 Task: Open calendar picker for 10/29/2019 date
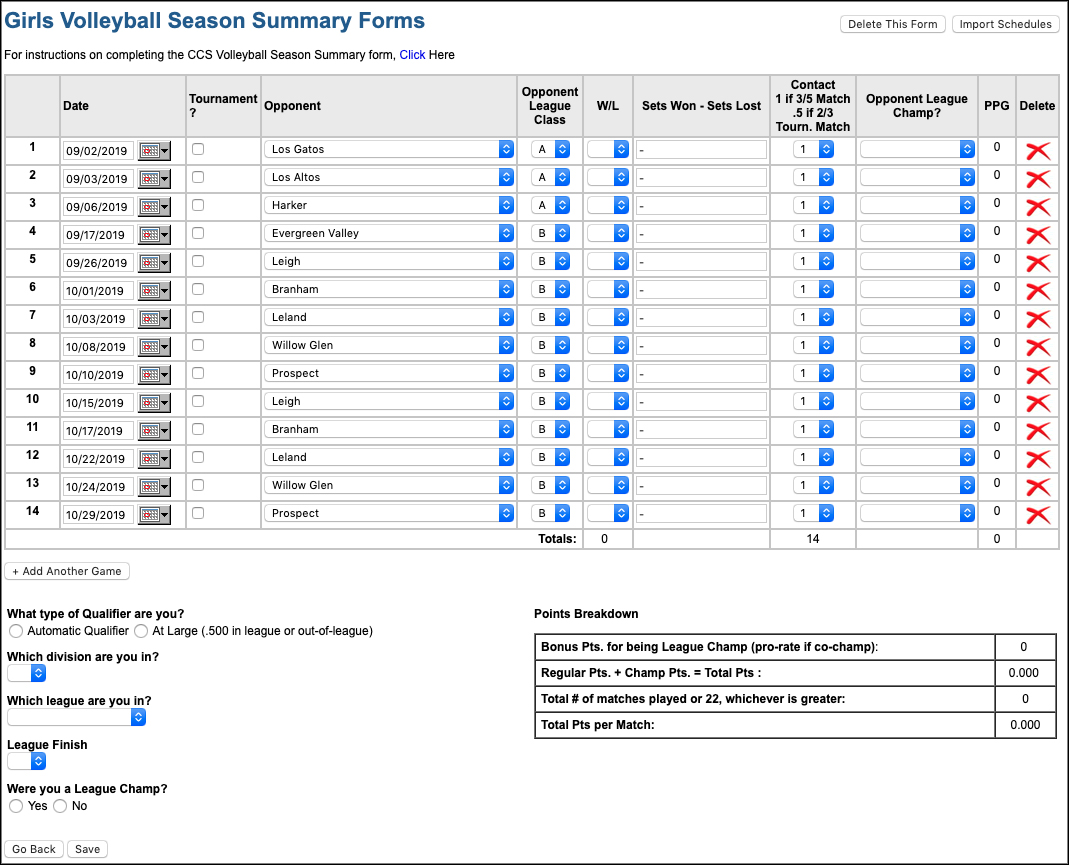click(154, 514)
